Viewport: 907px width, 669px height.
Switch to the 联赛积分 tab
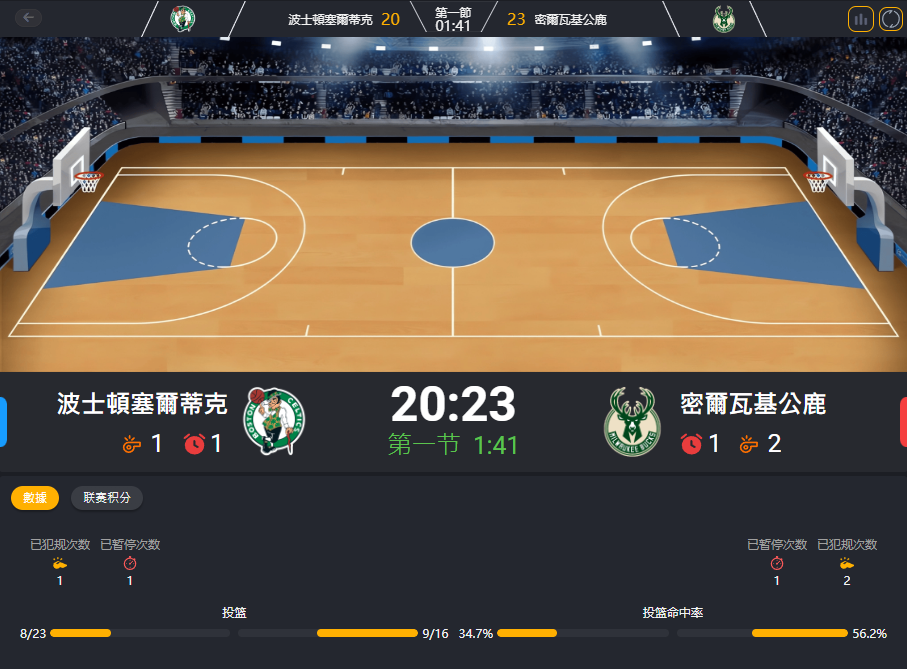coord(107,498)
